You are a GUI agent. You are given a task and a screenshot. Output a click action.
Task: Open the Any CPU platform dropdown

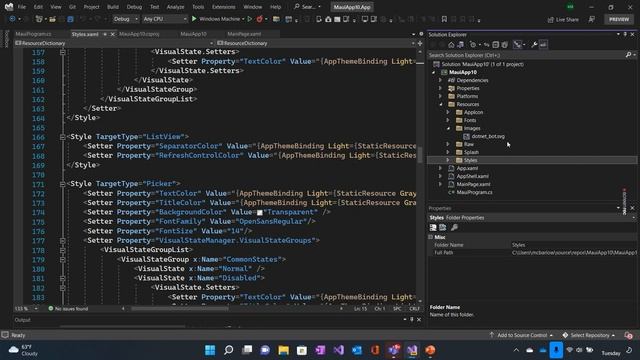click(164, 19)
